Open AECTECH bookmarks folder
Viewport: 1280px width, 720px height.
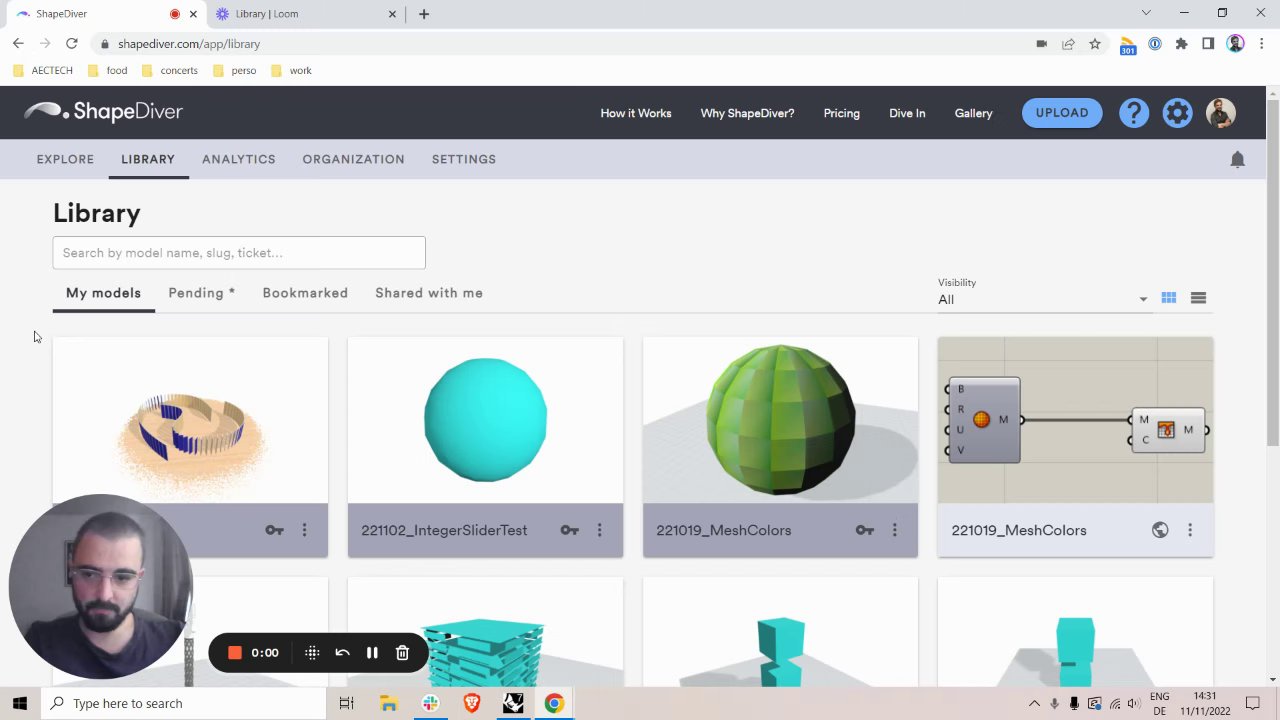pos(43,71)
